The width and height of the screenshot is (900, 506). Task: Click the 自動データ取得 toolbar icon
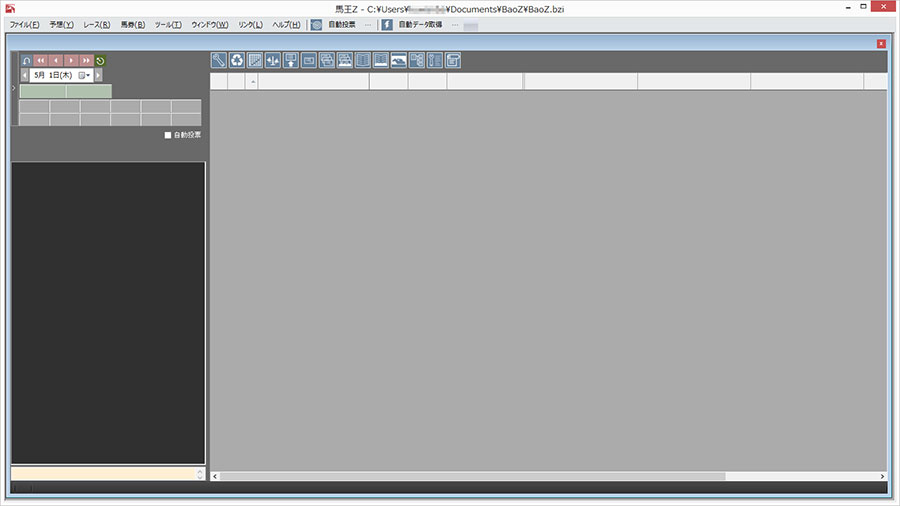387,25
